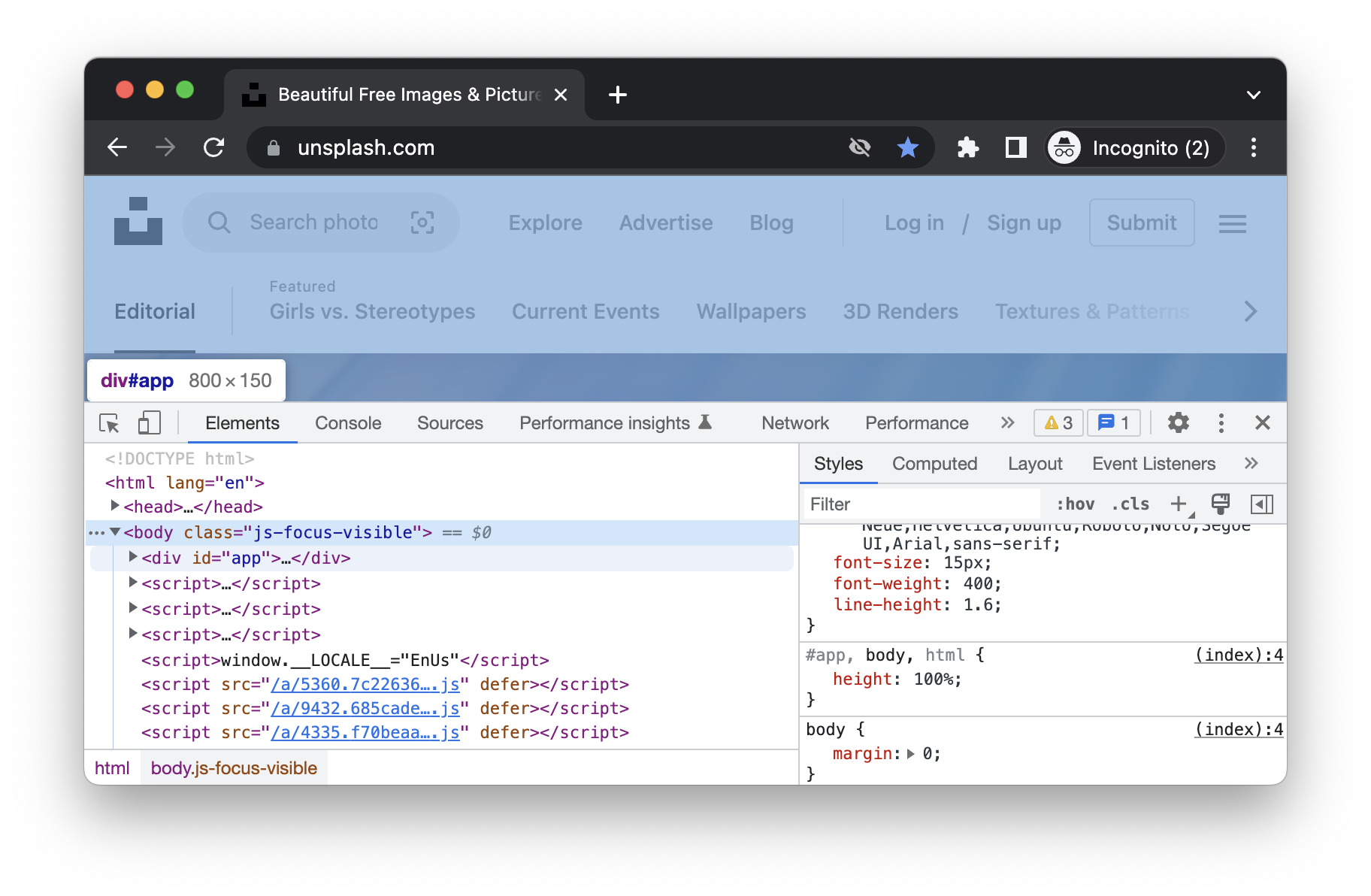Open the Computed tab in the Styles panel
Viewport: 1371px width, 896px height.
934,463
